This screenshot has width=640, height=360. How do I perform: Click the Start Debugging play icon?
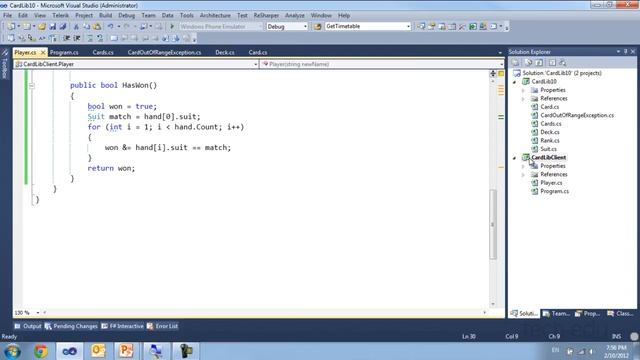coord(172,27)
